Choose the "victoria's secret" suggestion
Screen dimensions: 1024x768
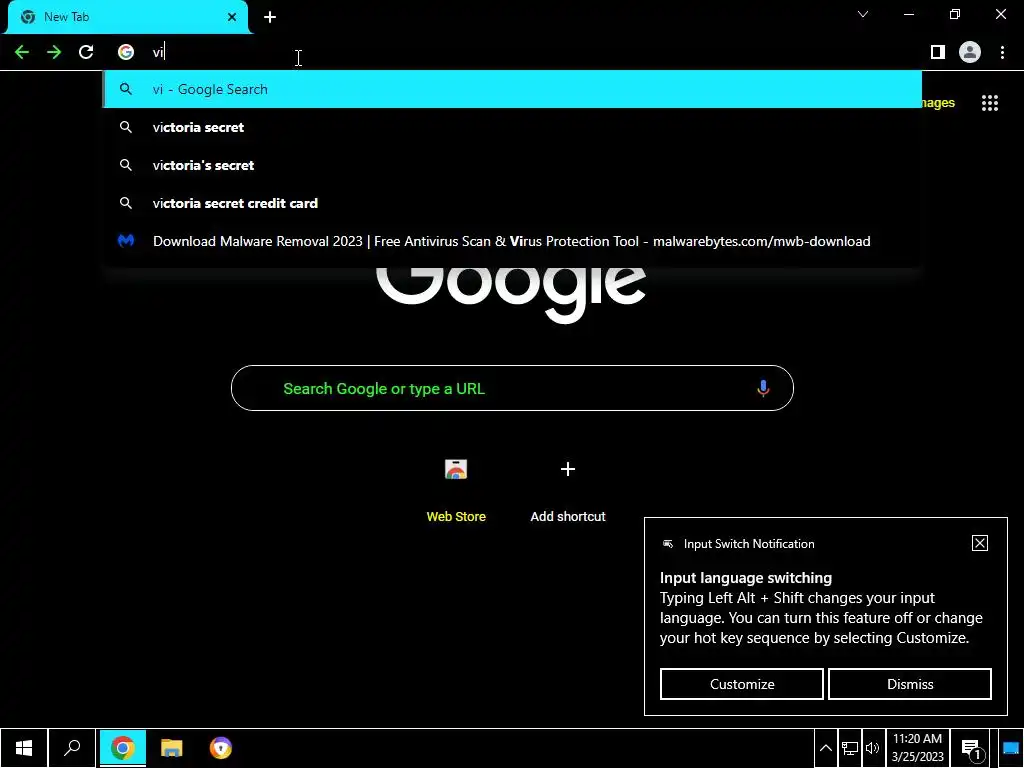click(512, 165)
